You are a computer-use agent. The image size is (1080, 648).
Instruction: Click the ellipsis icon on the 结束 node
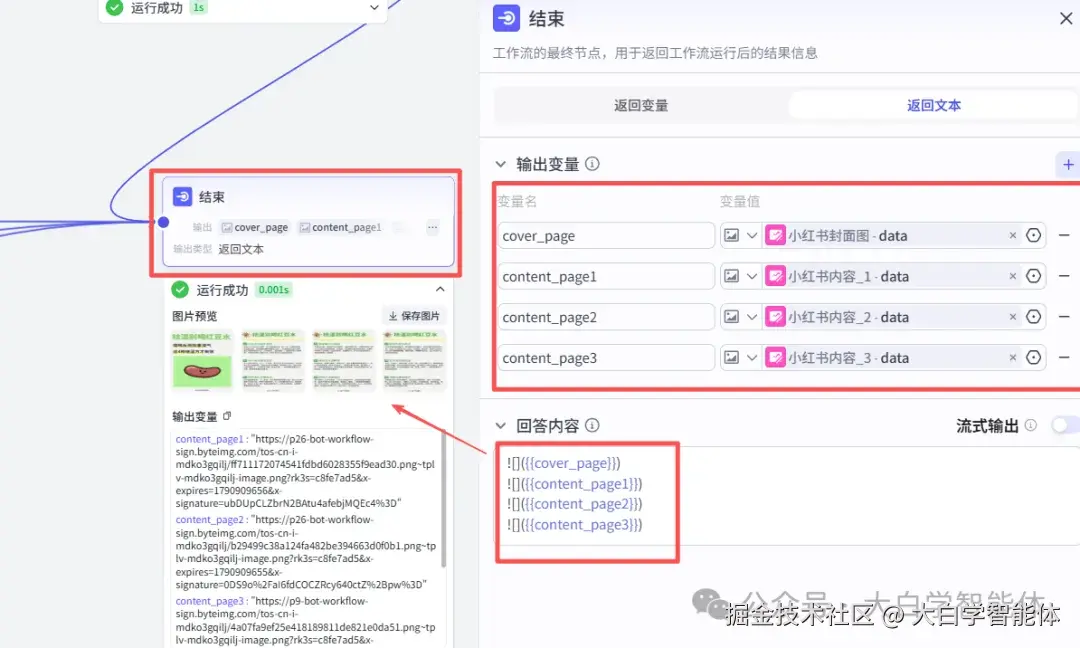coord(432,227)
